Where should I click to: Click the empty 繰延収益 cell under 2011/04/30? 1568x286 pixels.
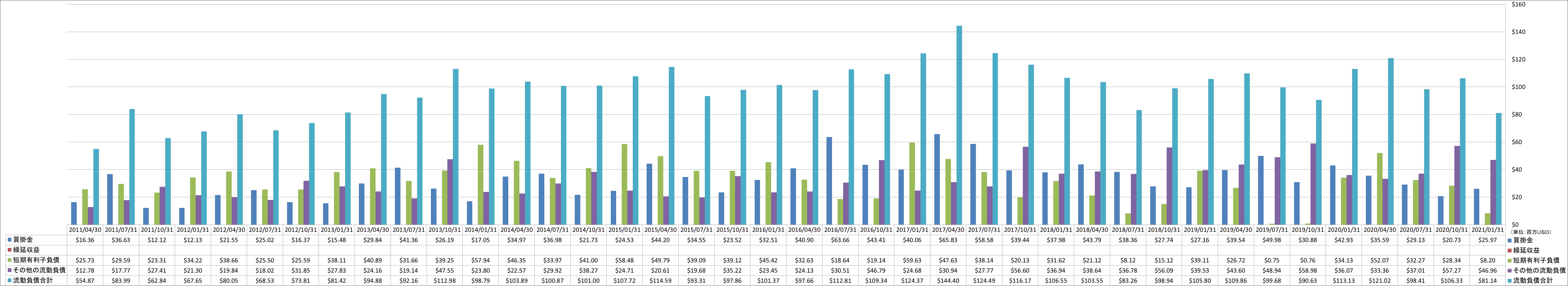[85, 250]
